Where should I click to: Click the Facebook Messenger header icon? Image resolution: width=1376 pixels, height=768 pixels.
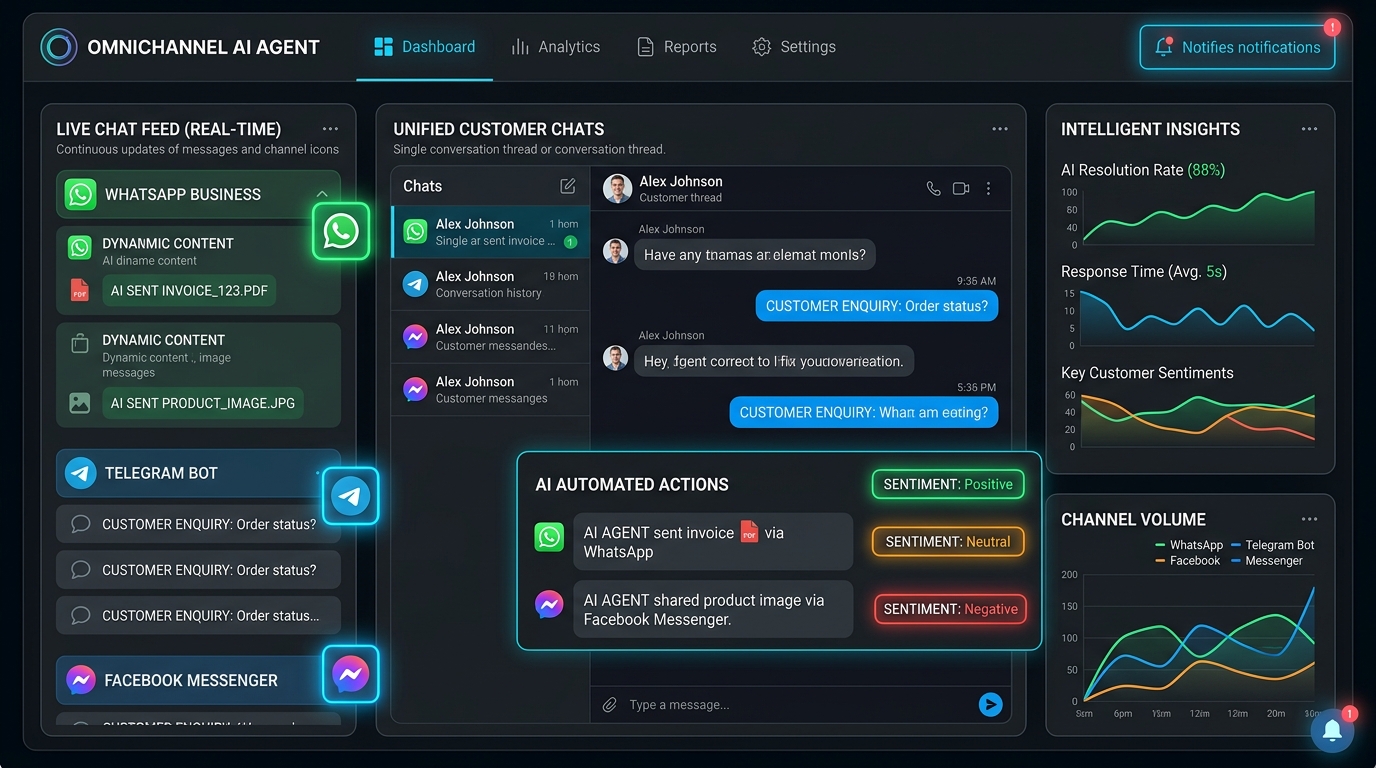coord(80,680)
